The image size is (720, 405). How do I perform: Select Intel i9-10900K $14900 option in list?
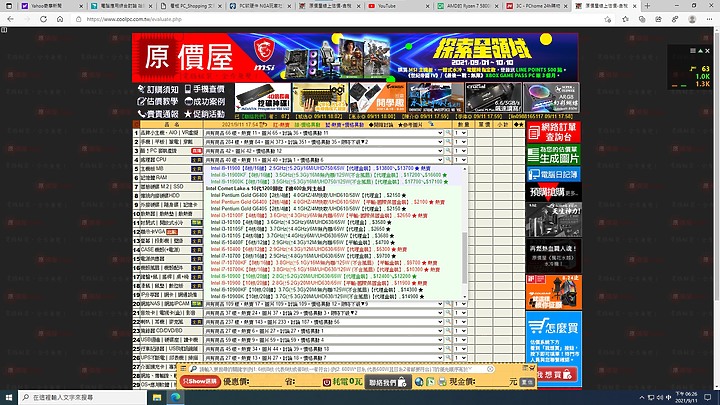[x=317, y=297]
